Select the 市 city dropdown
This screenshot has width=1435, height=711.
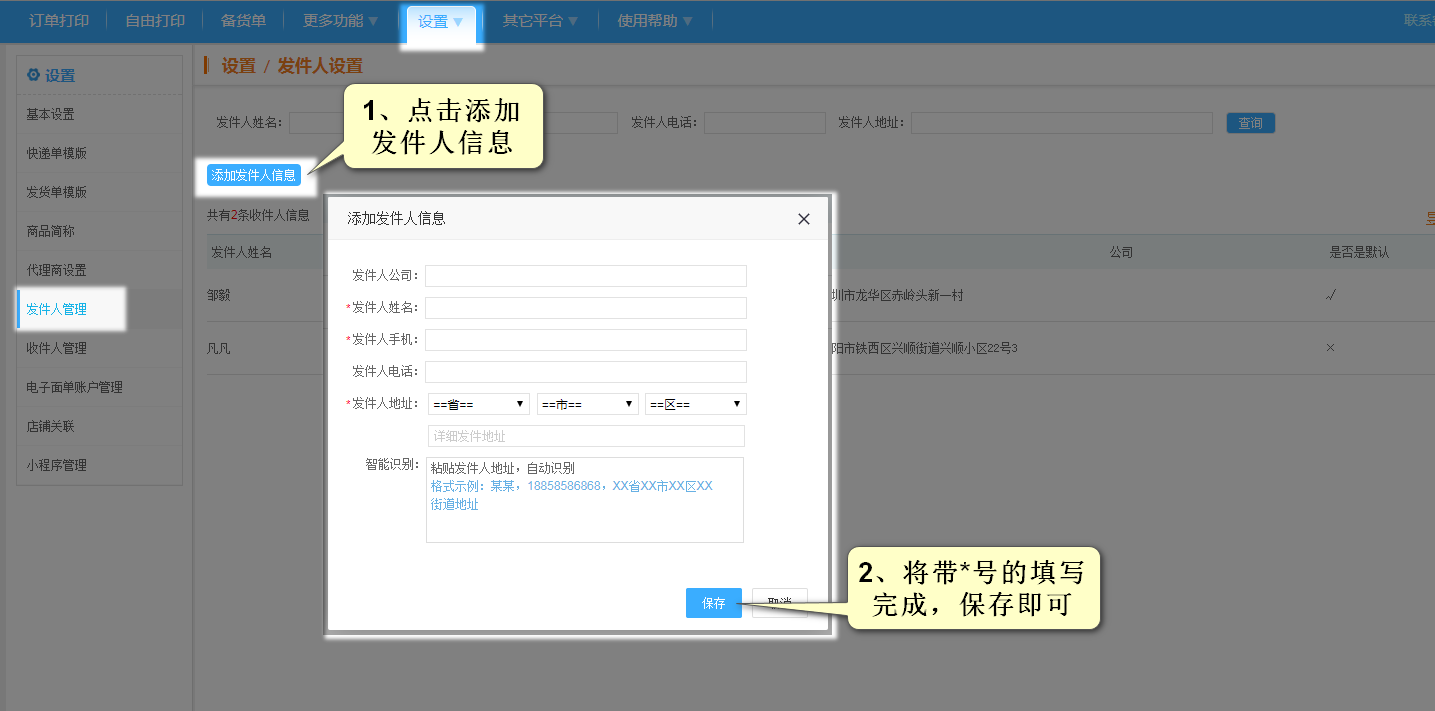(x=588, y=404)
